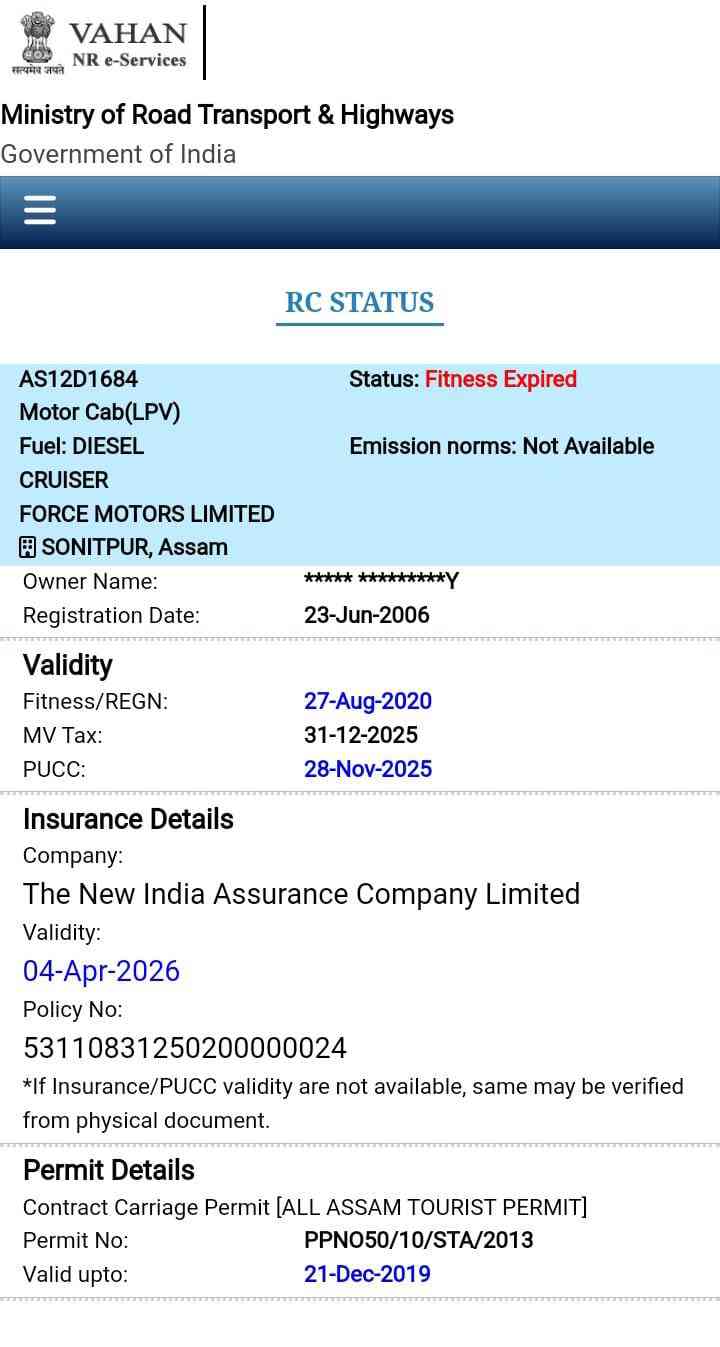Viewport: 720px width, 1347px height.
Task: Select registration number AS12D1684
Action: [78, 379]
